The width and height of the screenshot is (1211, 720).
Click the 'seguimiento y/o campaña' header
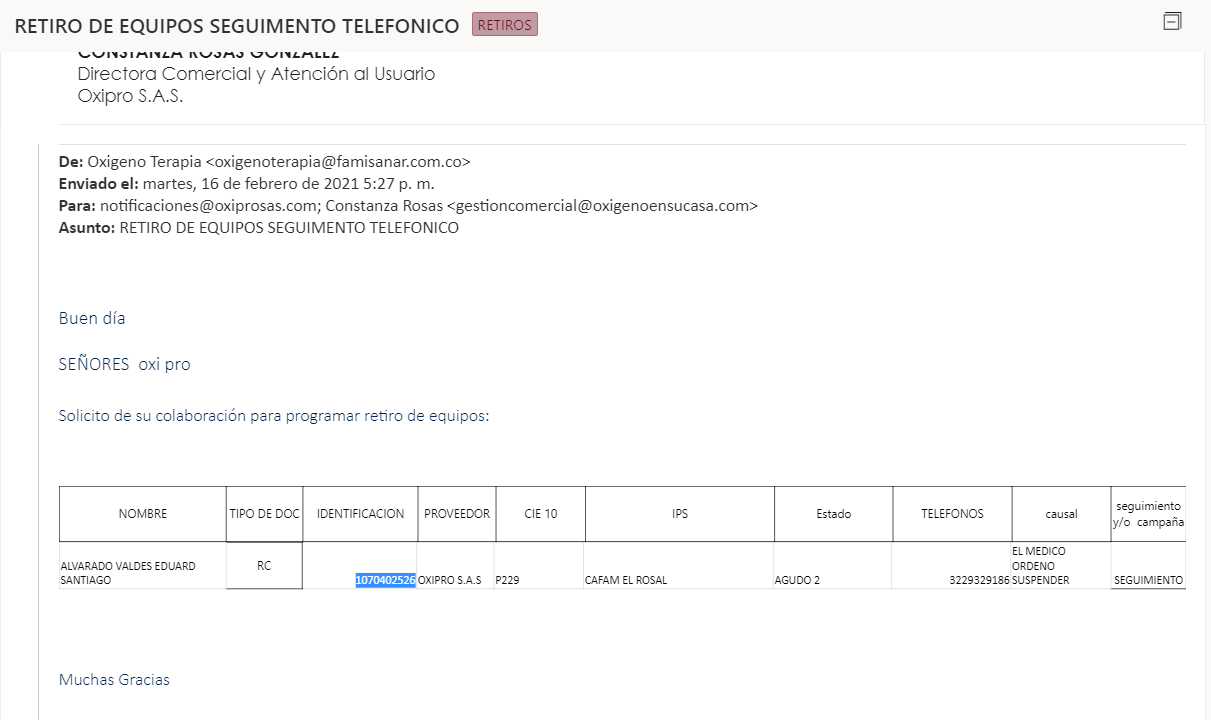click(x=1148, y=514)
